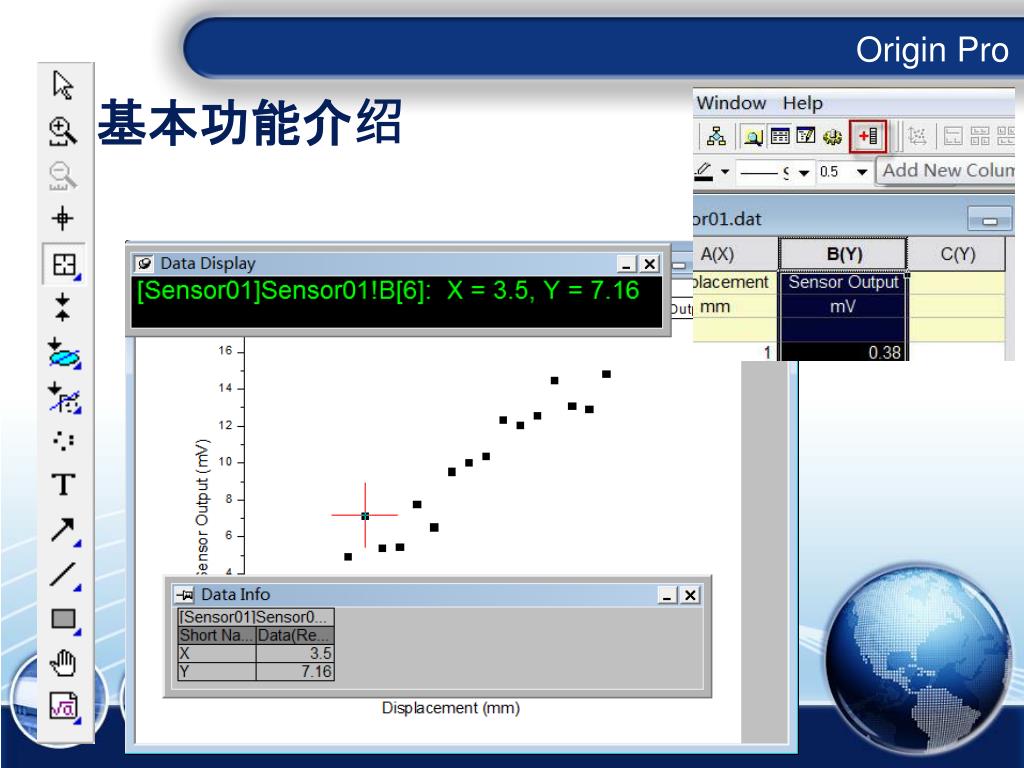Viewport: 1024px width, 768px height.
Task: Minimize the Data Display window
Action: click(626, 264)
